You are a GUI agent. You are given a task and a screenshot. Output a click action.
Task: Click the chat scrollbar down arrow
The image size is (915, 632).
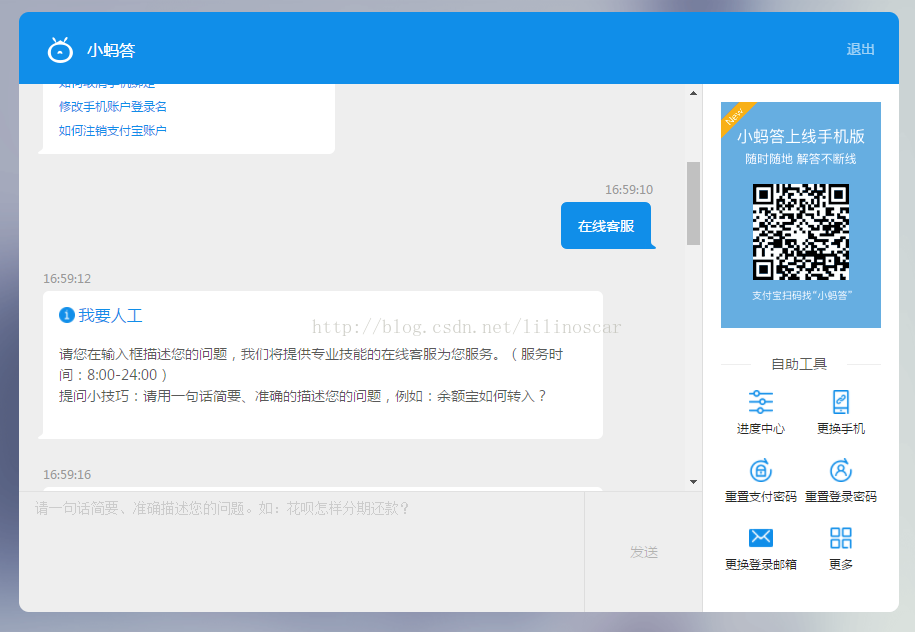click(693, 482)
